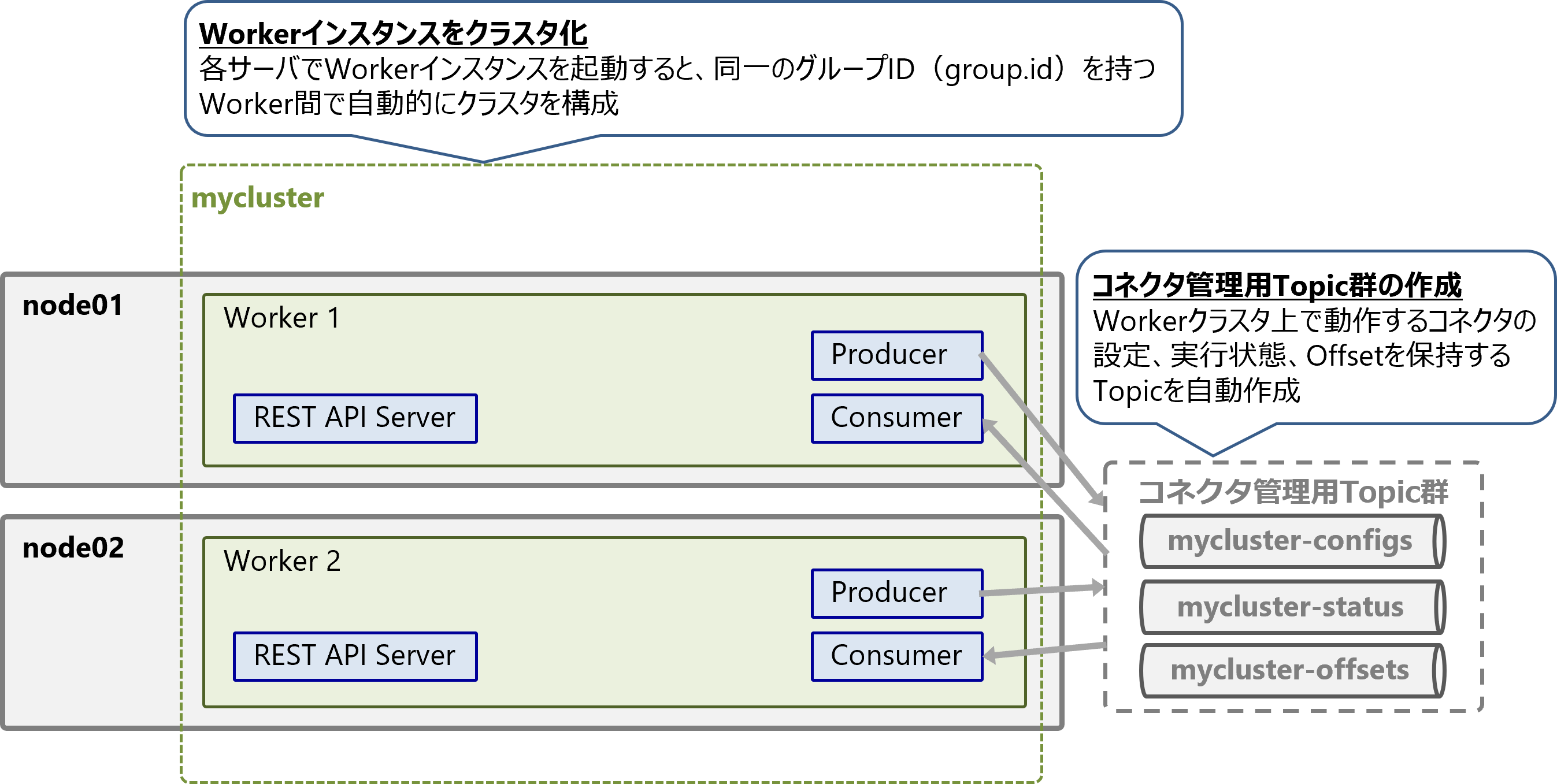Click the Worker 1 Consumer box
The width and height of the screenshot is (1557, 784).
(x=896, y=418)
